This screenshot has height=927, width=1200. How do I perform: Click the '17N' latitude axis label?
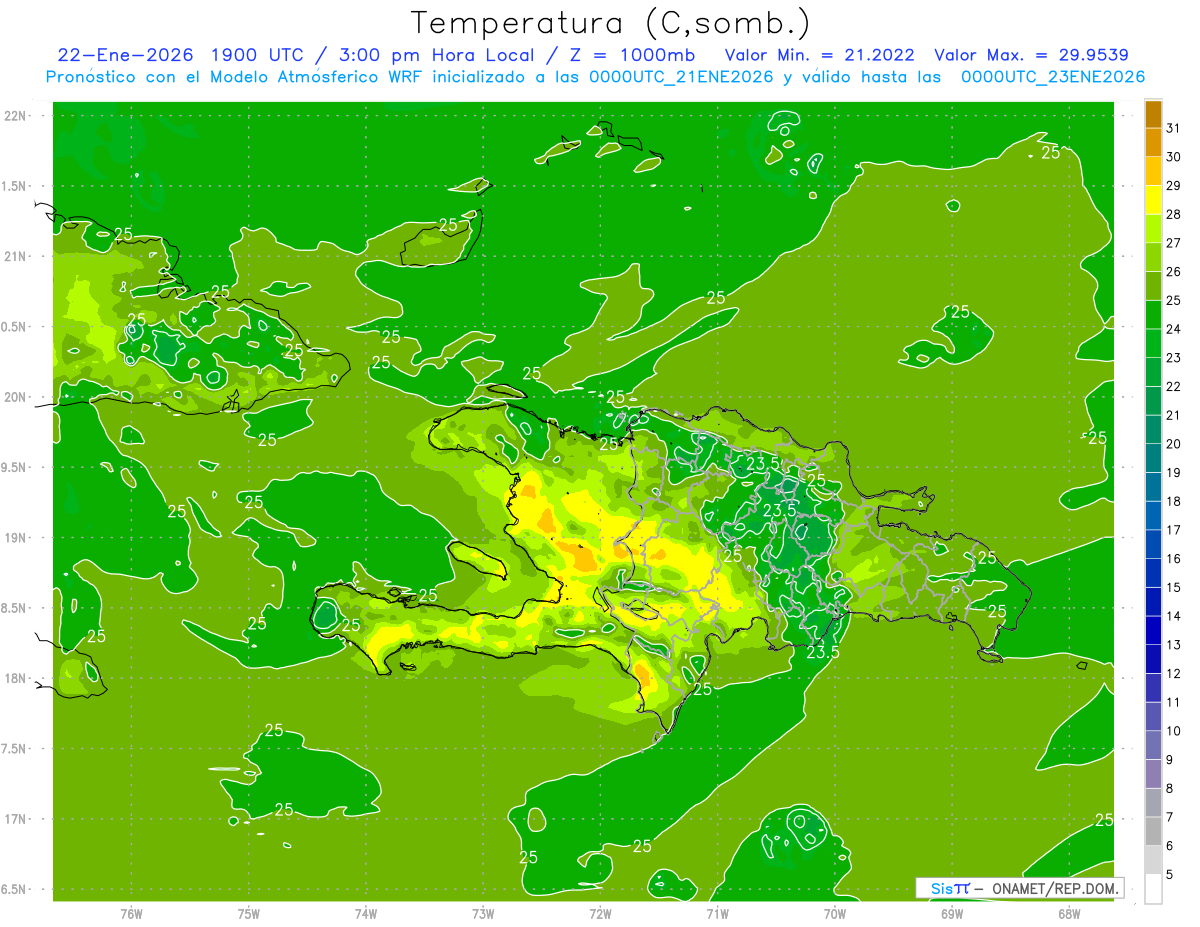[x=15, y=819]
